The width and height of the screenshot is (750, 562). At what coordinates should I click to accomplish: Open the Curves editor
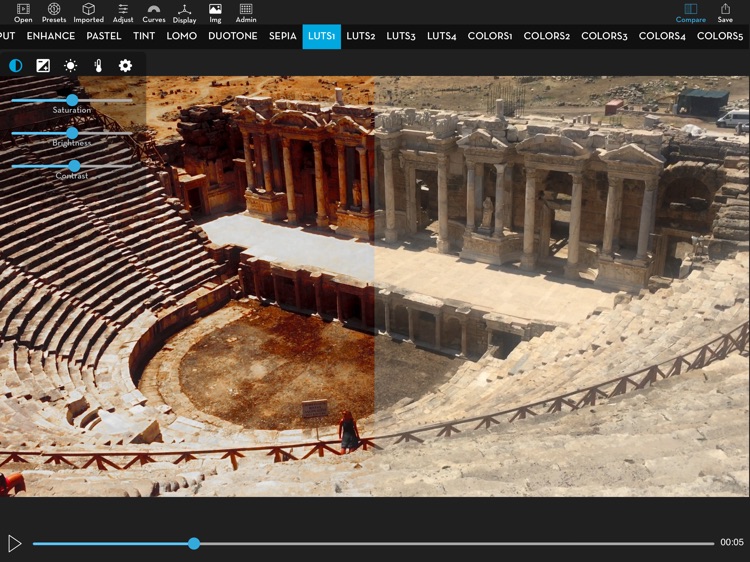coord(154,13)
